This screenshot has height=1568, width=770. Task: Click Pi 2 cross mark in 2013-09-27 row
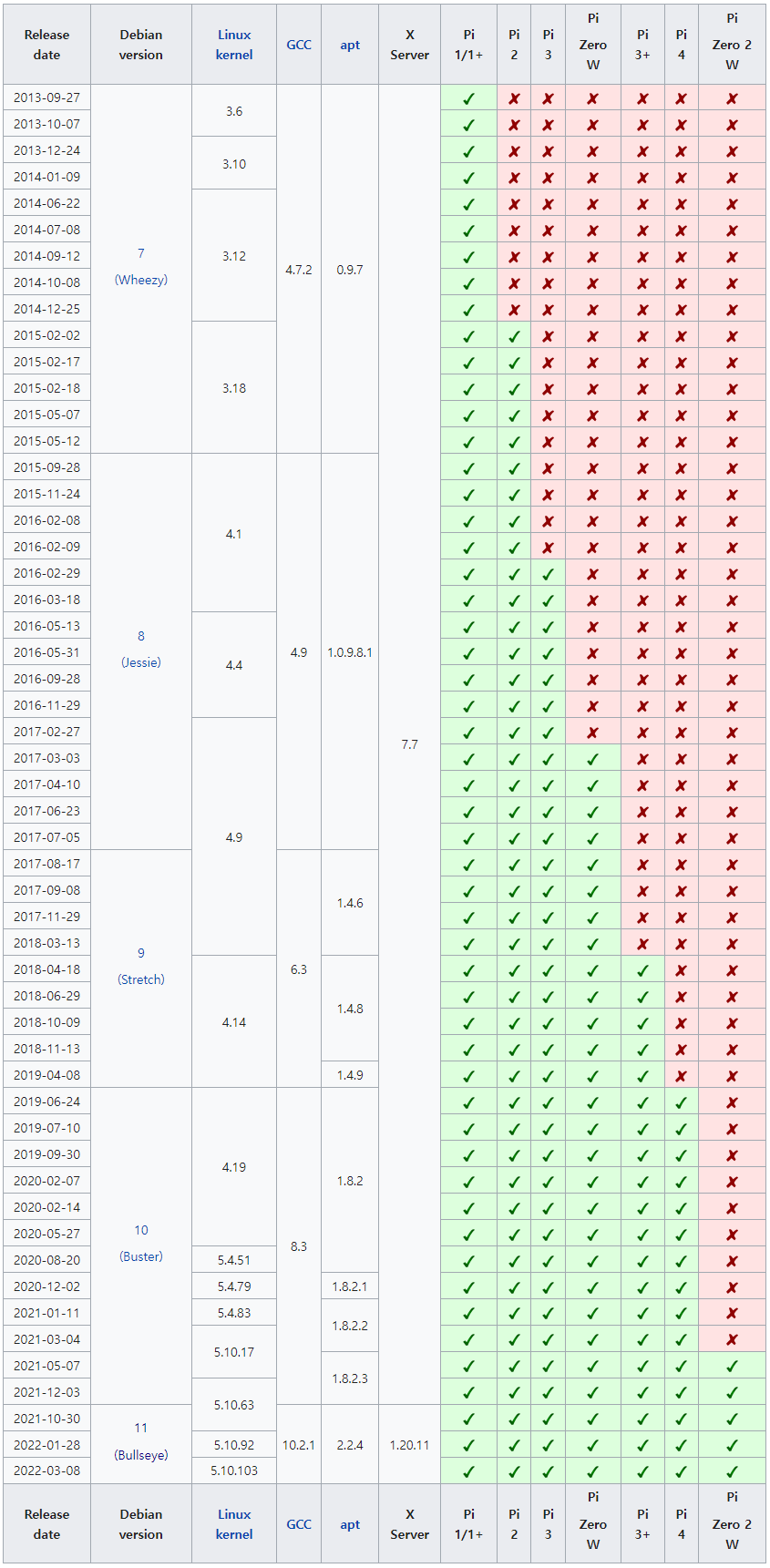pos(514,98)
